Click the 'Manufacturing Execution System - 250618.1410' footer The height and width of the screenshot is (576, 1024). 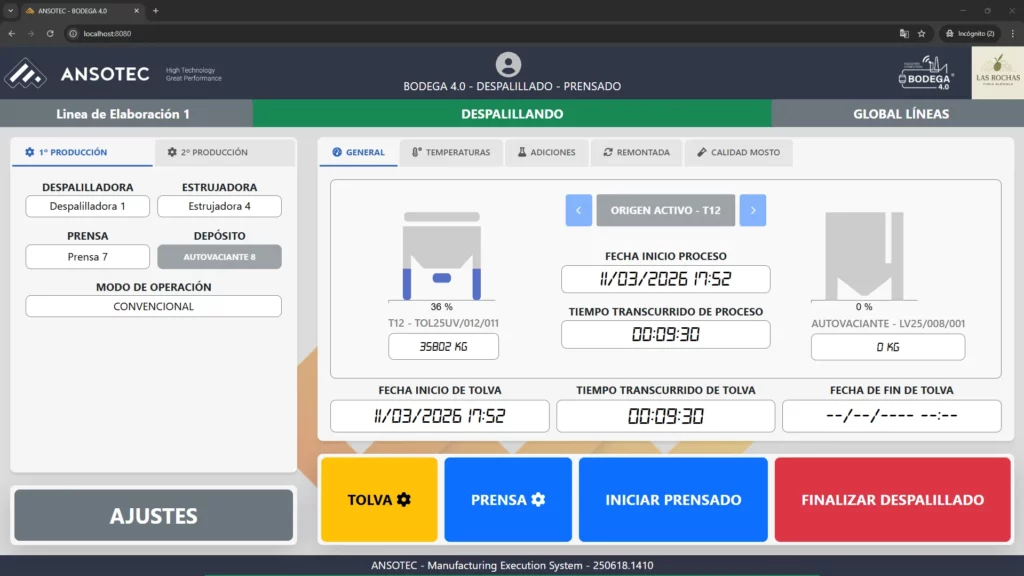coord(540,566)
